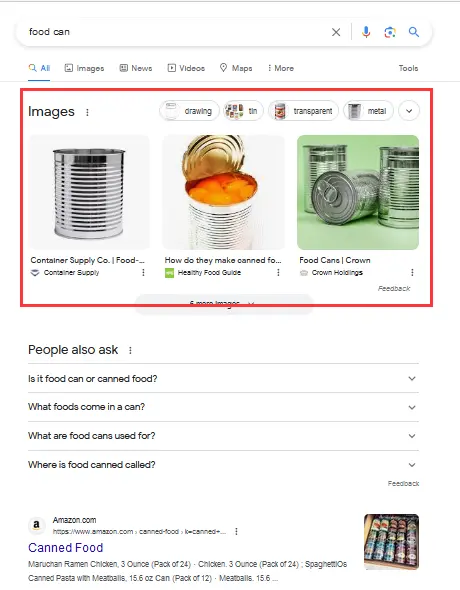
Task: Open three-dot menu for Crown Holdings result
Action: 412,272
